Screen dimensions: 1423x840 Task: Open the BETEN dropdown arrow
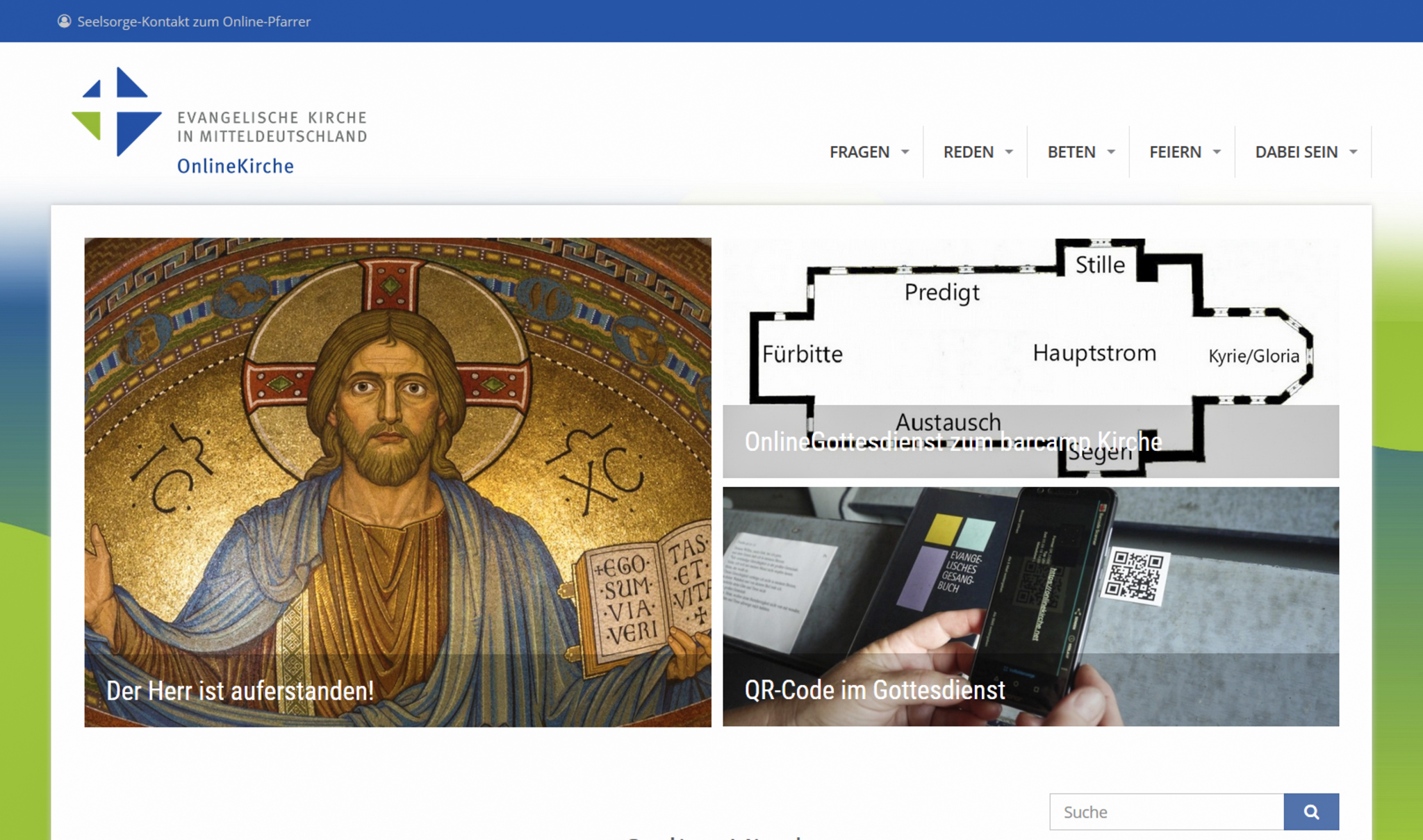pyautogui.click(x=1112, y=151)
